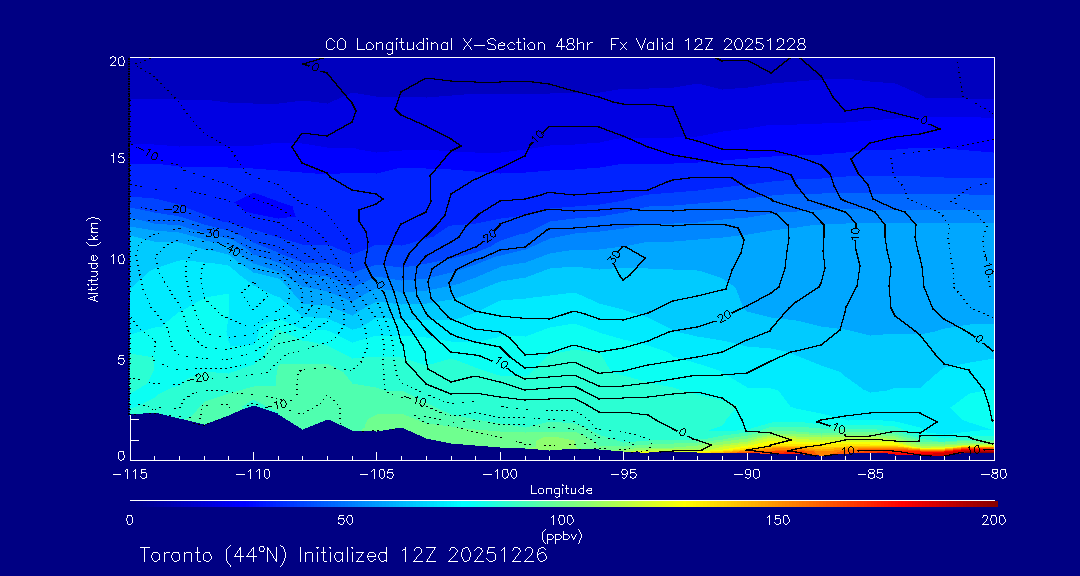Click the 20 km altitude tick label
Image resolution: width=1080 pixels, height=576 pixels.
117,61
